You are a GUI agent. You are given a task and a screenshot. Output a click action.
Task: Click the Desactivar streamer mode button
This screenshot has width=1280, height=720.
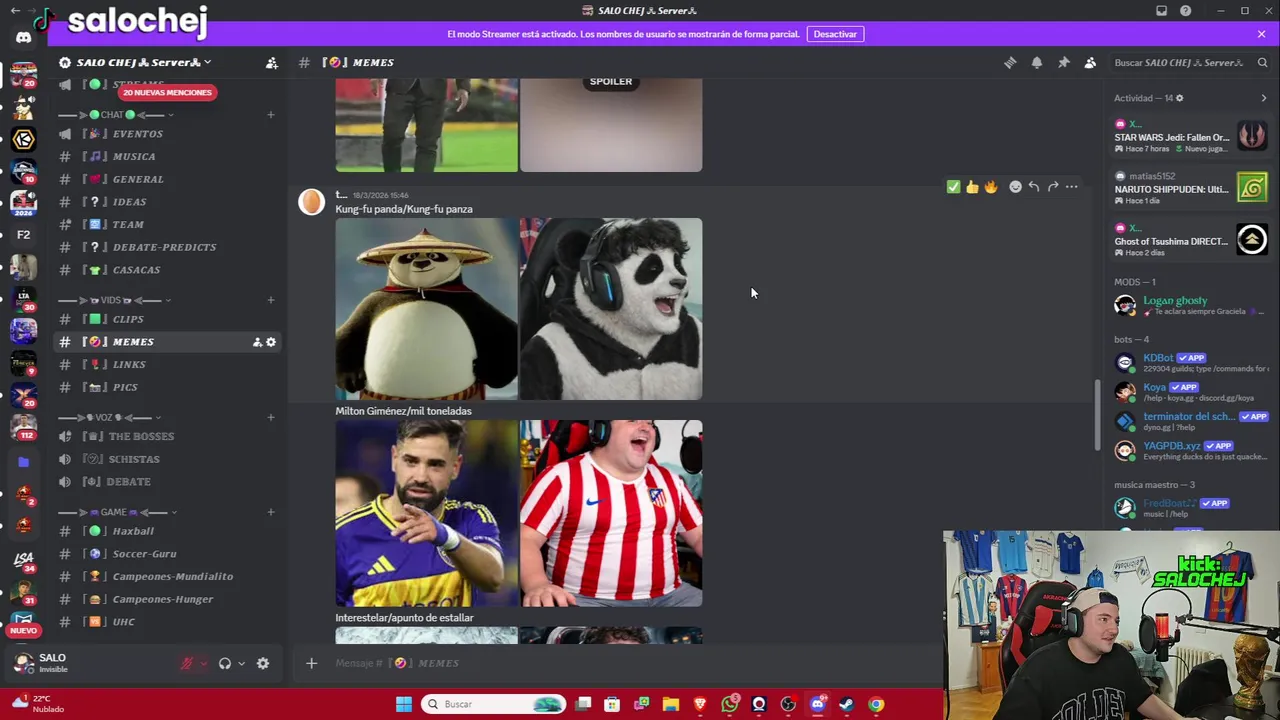point(835,34)
